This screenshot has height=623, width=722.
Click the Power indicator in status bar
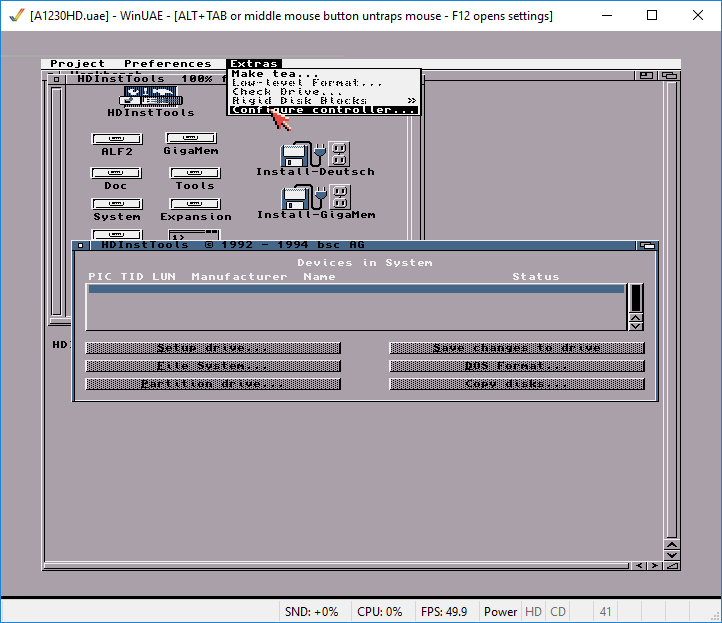coord(500,611)
